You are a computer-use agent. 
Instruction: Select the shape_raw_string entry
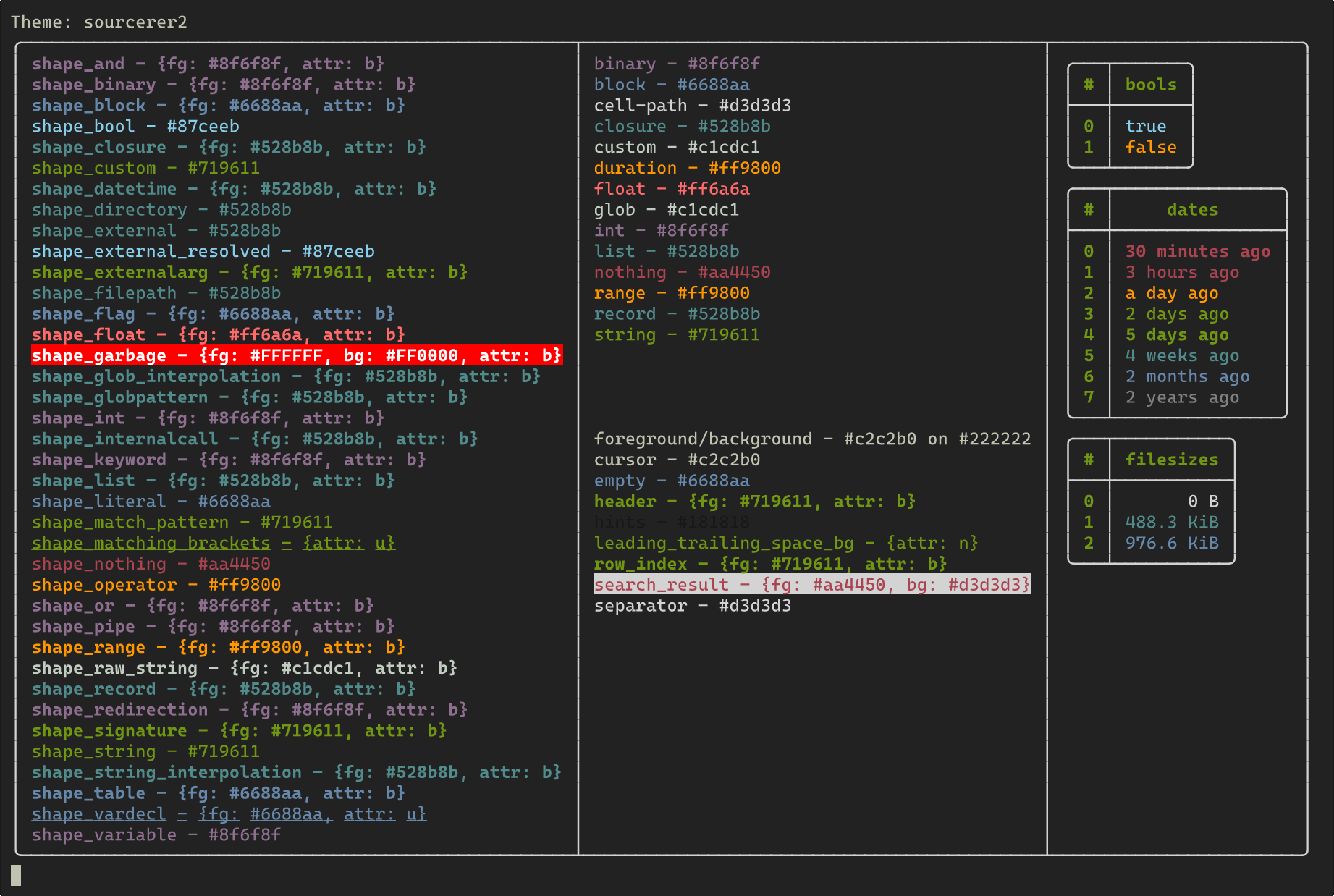(245, 668)
